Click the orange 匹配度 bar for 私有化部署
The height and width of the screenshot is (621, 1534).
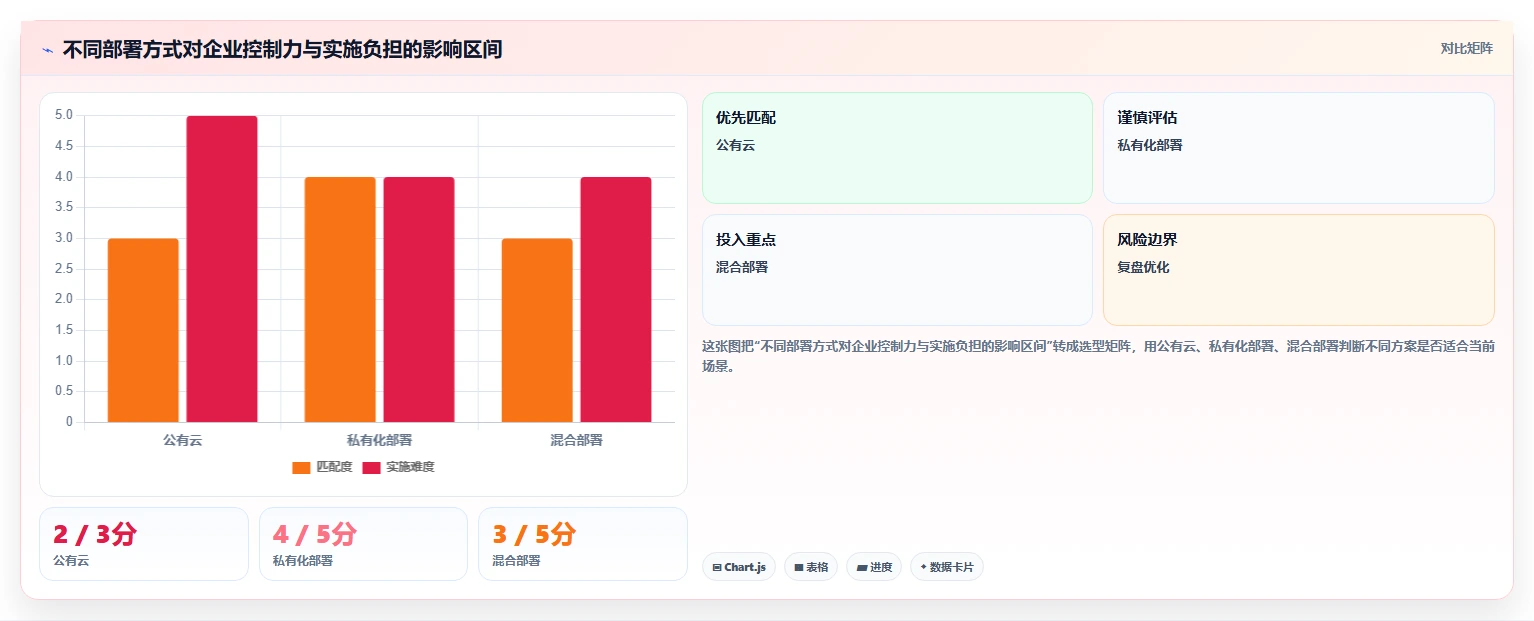[340, 300]
